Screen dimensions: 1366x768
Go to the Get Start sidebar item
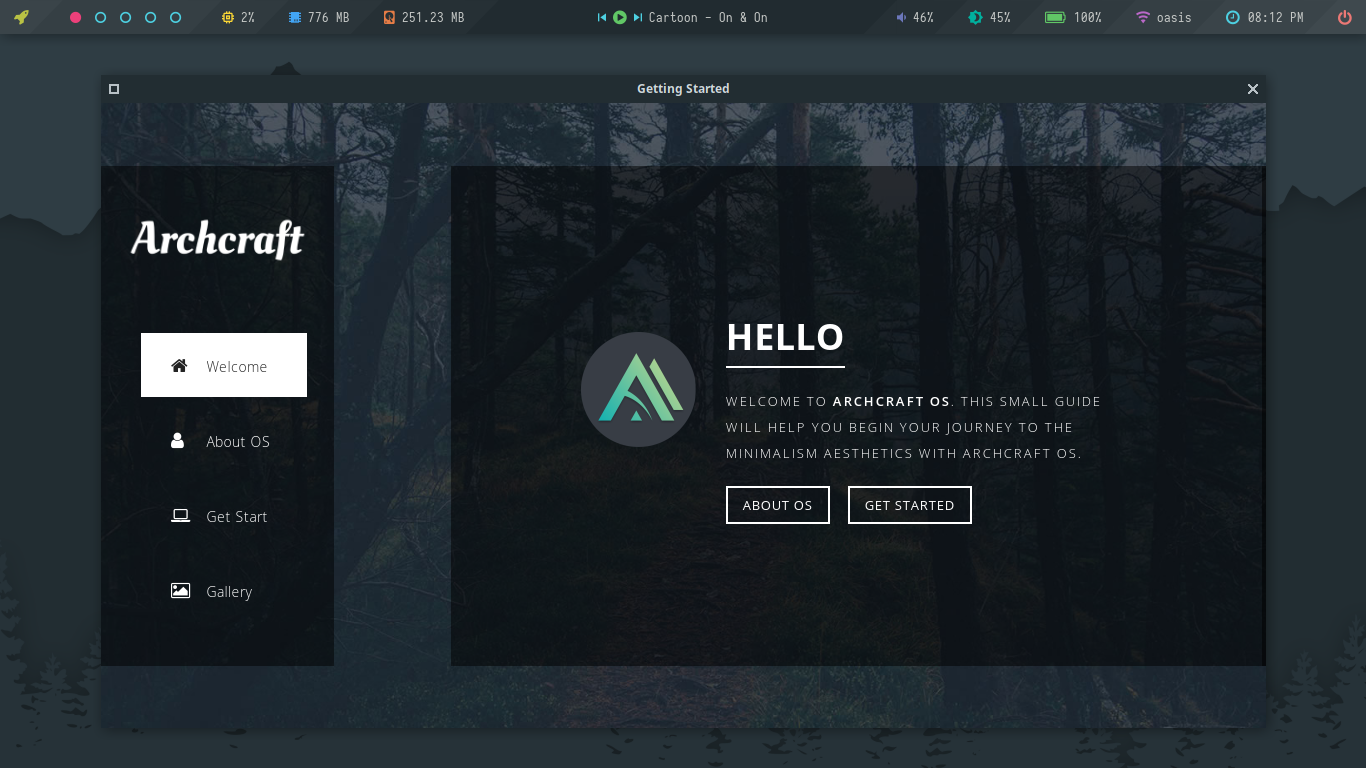pos(224,516)
